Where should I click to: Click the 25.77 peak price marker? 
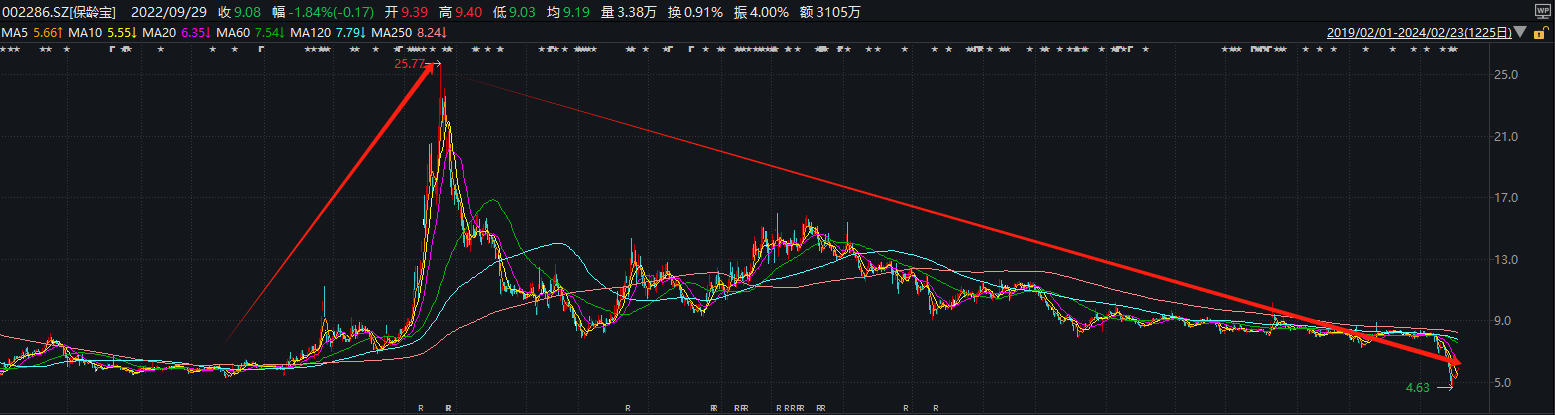pos(409,63)
